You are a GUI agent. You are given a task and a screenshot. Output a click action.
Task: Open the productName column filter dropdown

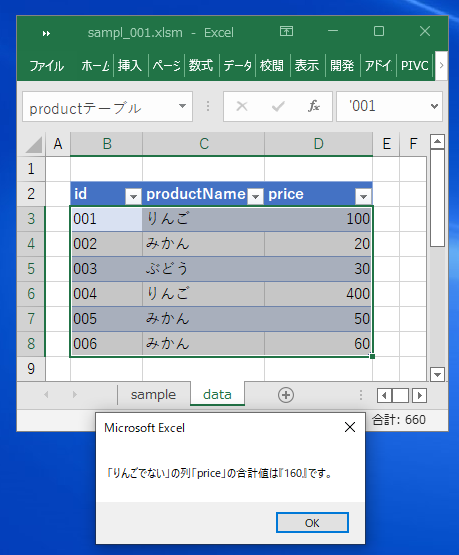255,196
